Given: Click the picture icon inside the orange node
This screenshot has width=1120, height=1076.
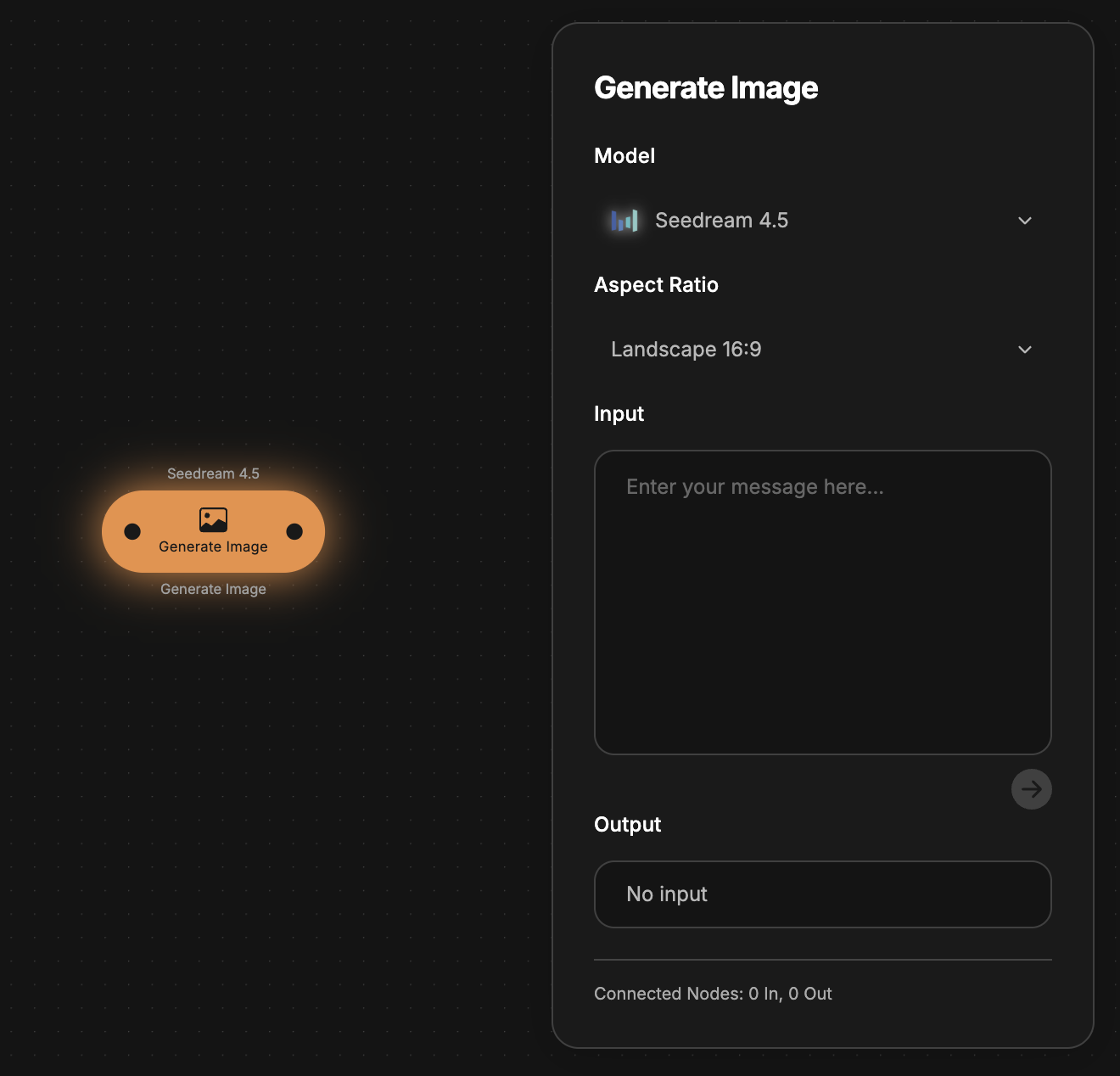Looking at the screenshot, I should coord(213,519).
